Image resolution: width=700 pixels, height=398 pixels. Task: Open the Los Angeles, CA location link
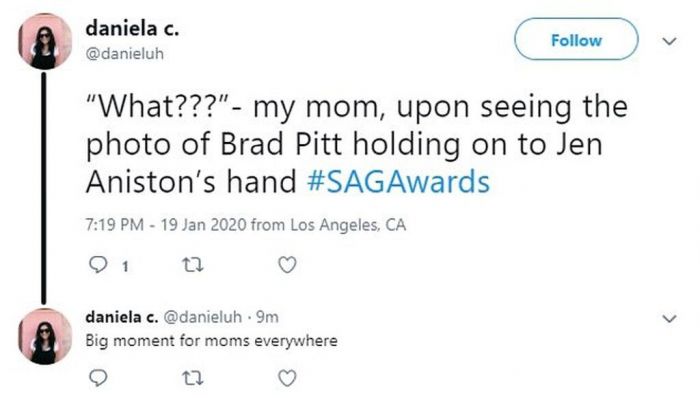pos(348,225)
